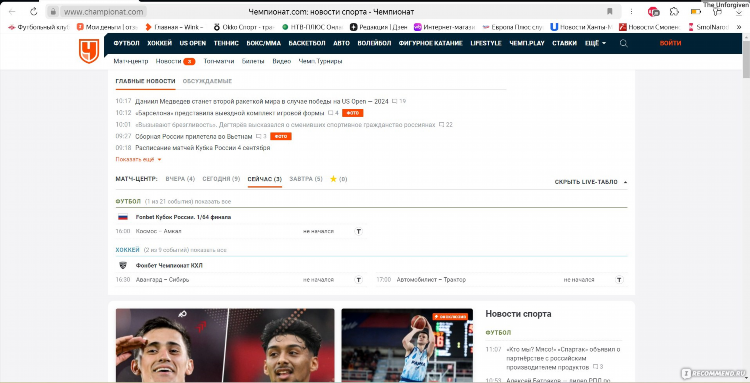Open the ФУТБОЛ section in the nav
This screenshot has width=750, height=383.
pyautogui.click(x=126, y=43)
